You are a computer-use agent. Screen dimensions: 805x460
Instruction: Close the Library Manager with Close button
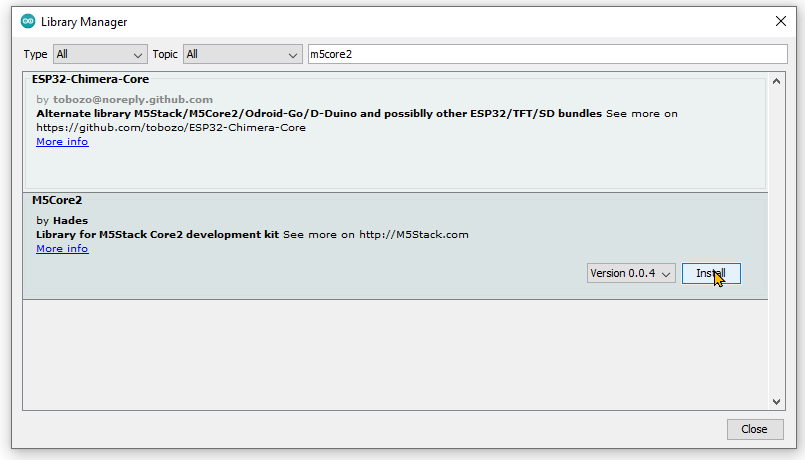[755, 429]
